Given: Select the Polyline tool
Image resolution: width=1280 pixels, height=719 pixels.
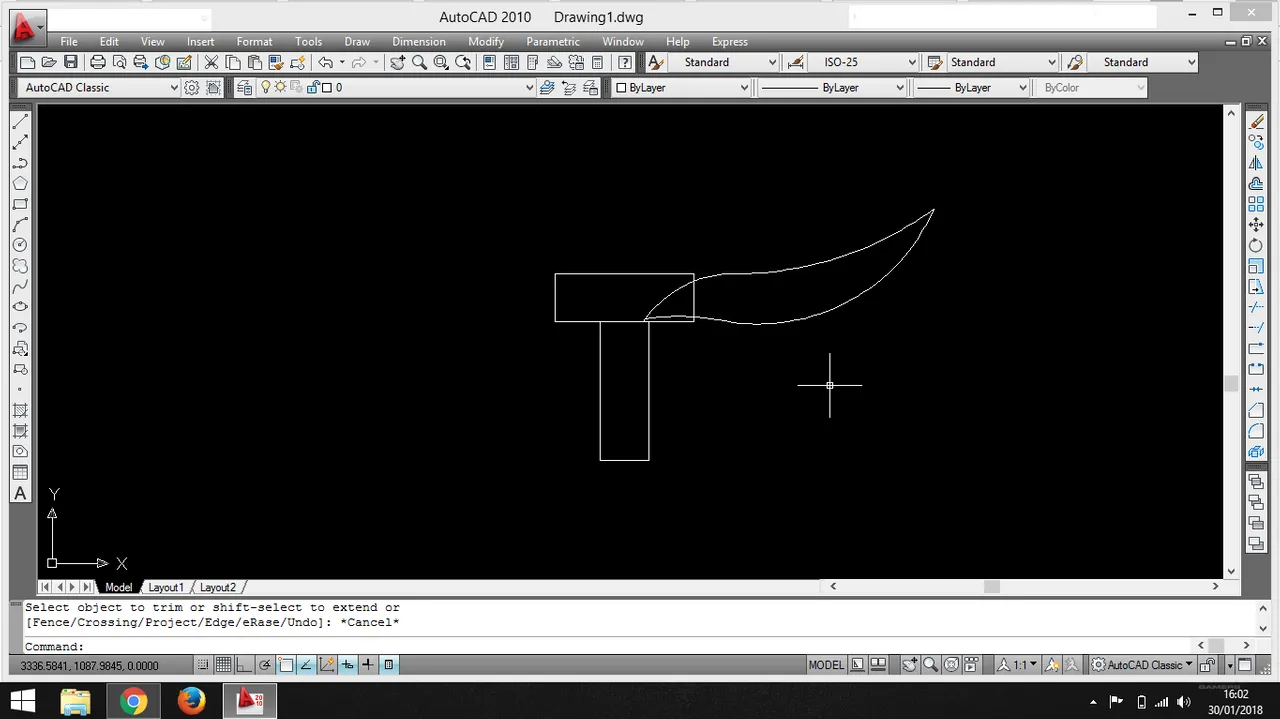Looking at the screenshot, I should pos(20,163).
